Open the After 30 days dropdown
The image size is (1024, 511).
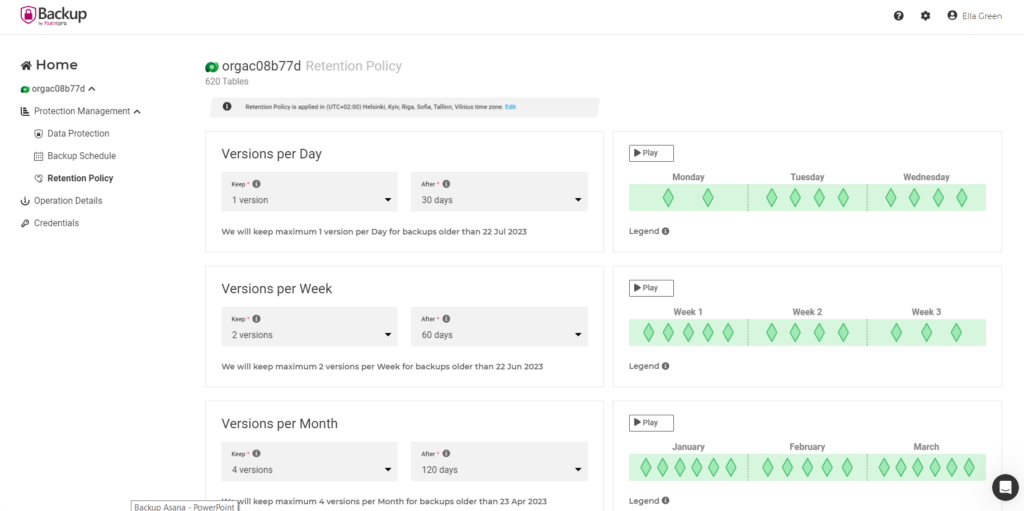pos(500,192)
